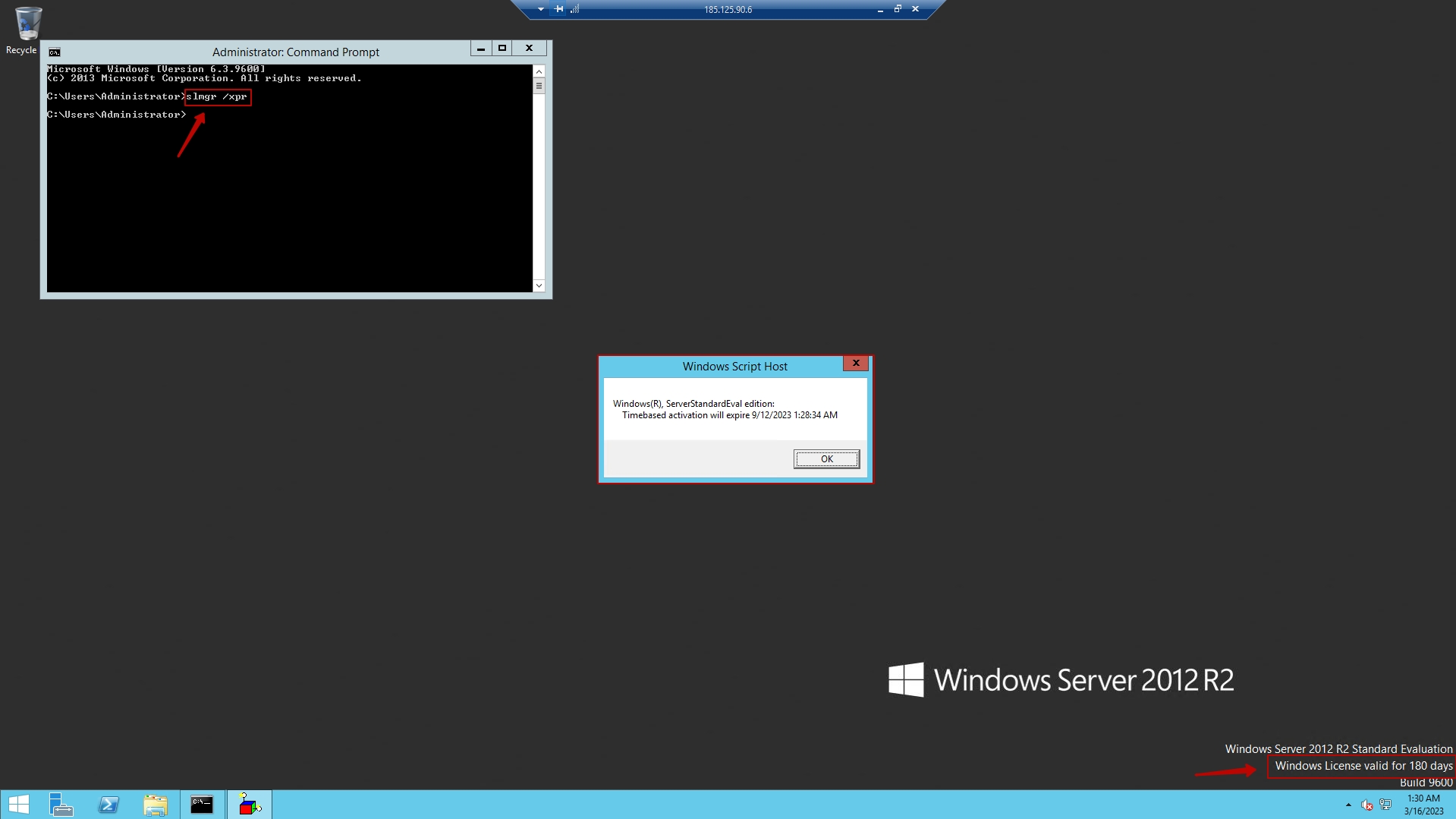The height and width of the screenshot is (819, 1456).
Task: Open the taskbar clock showing 1:30 AM
Action: [1423, 805]
